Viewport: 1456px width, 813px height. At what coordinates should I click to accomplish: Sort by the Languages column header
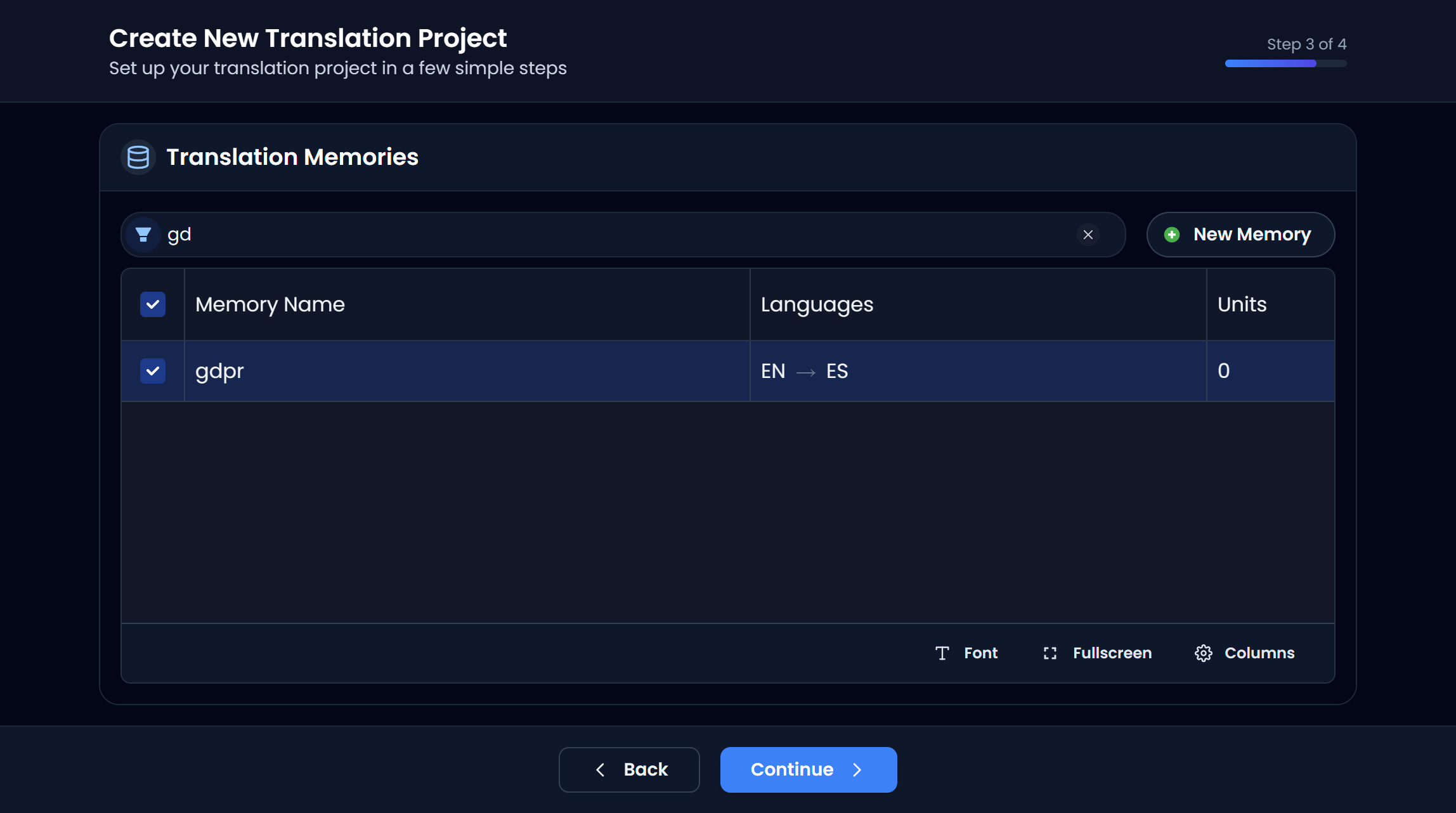pos(817,304)
